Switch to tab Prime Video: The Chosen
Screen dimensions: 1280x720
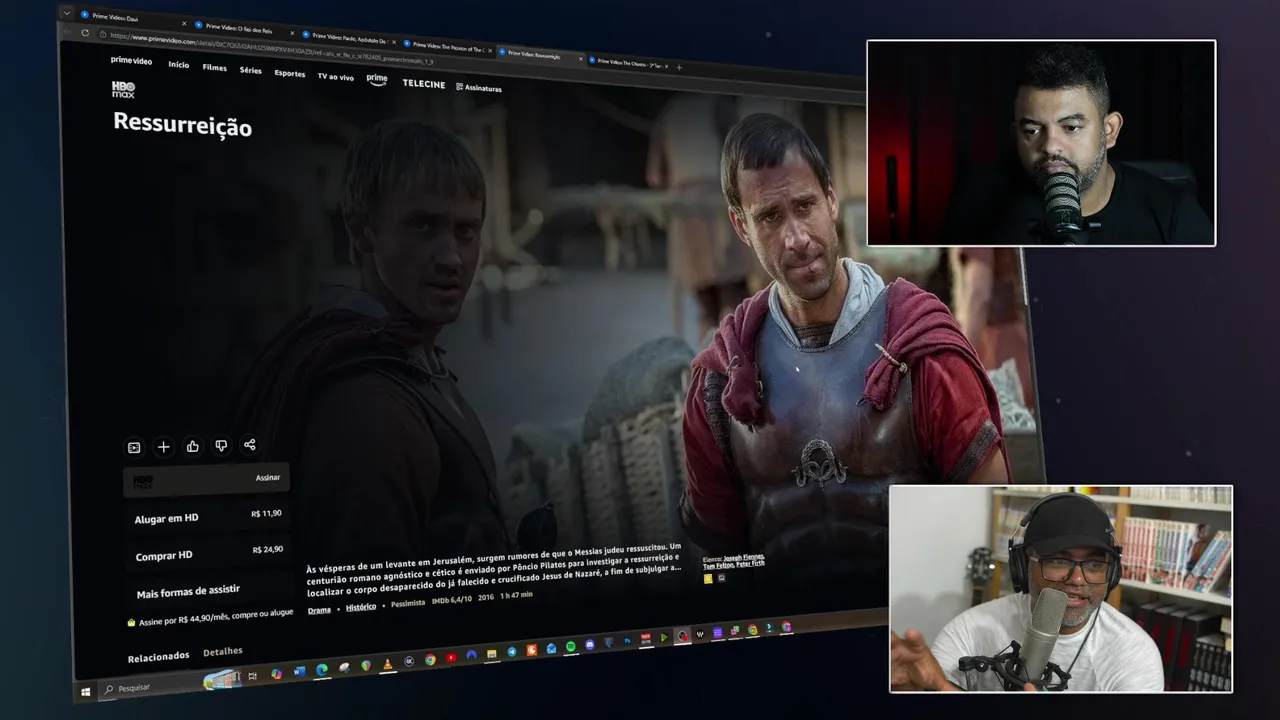[x=628, y=63]
